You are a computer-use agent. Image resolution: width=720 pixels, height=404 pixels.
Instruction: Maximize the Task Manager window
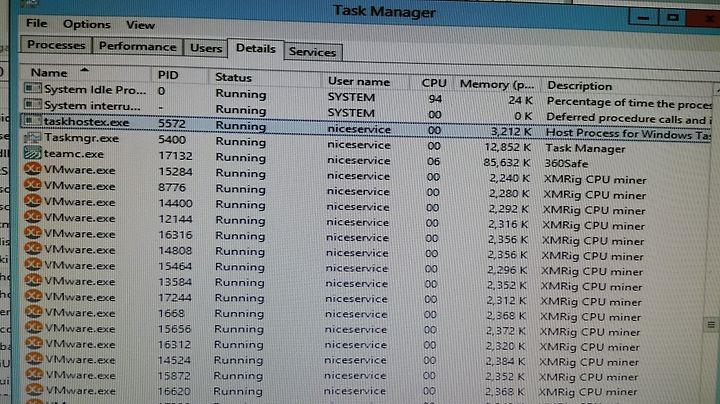click(672, 18)
